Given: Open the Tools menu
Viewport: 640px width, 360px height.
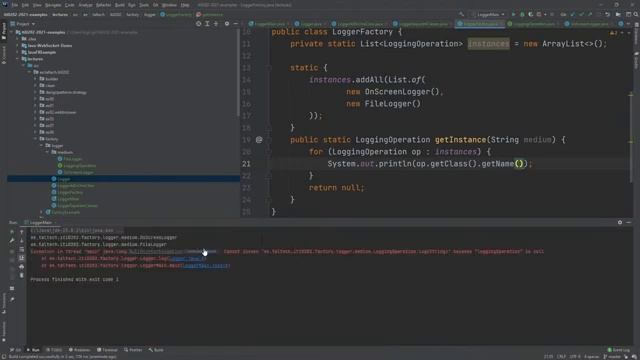Looking at the screenshot, I should click(x=144, y=5).
